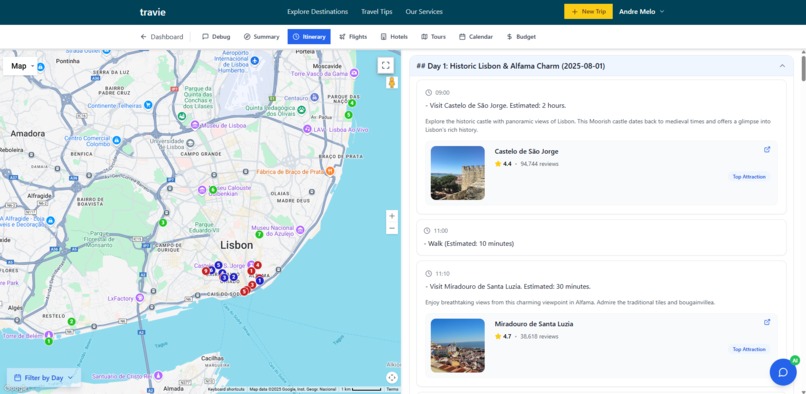Open the Filter by Day dropdown

click(x=44, y=378)
